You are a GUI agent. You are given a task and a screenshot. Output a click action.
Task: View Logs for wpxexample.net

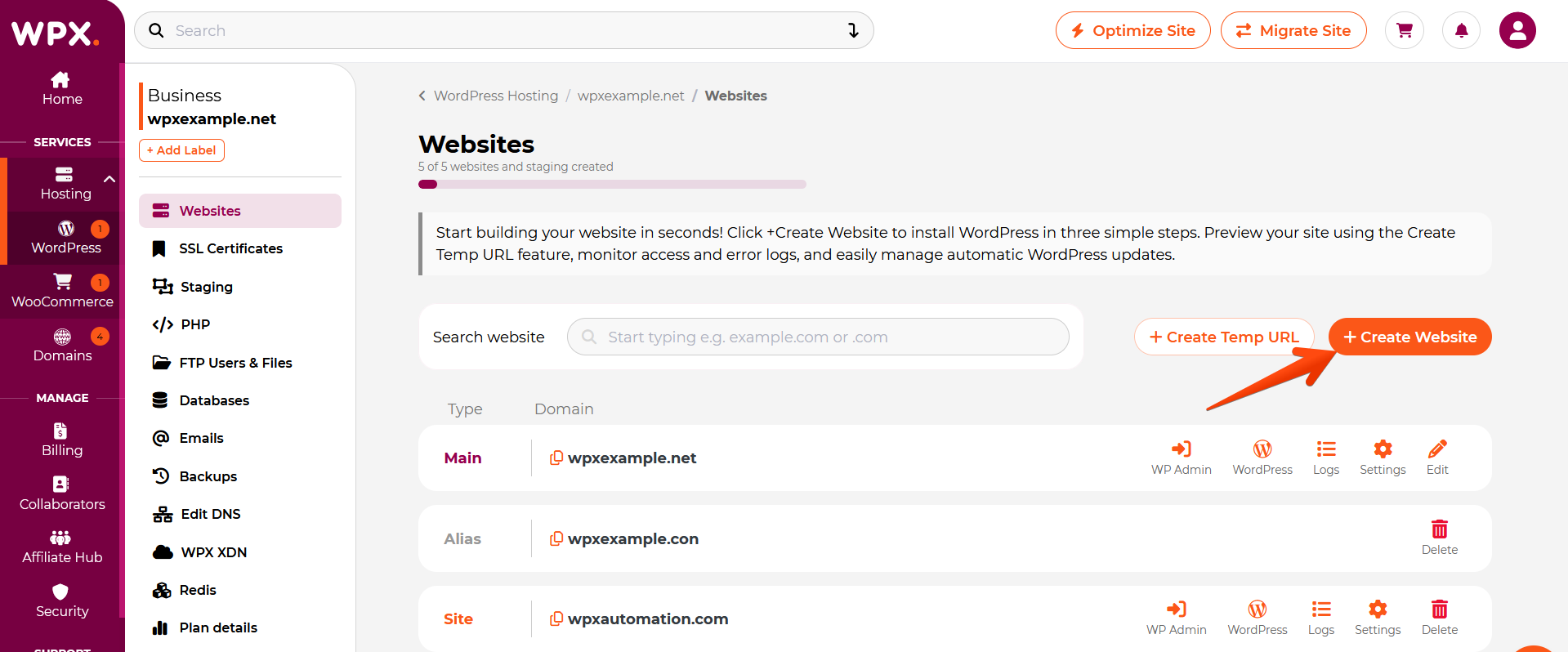click(1325, 458)
